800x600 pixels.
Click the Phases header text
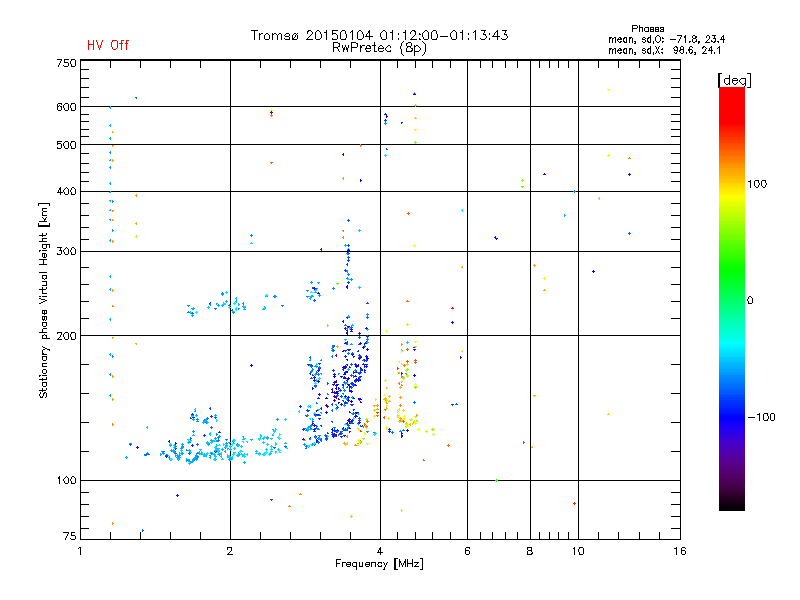point(647,29)
